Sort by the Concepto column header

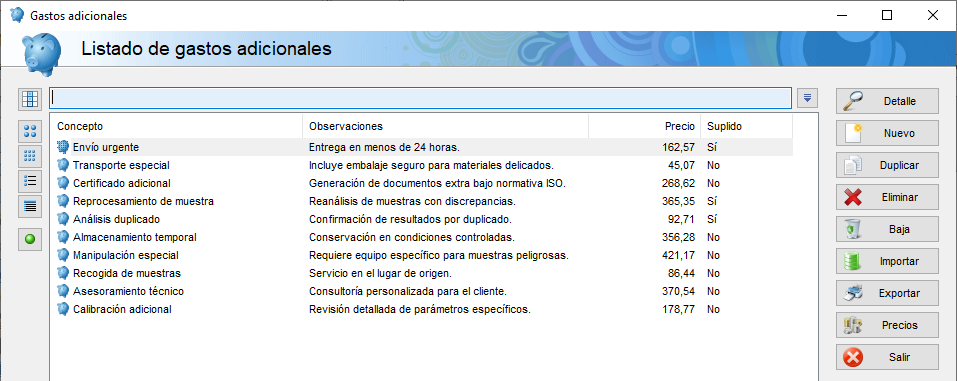(176, 126)
